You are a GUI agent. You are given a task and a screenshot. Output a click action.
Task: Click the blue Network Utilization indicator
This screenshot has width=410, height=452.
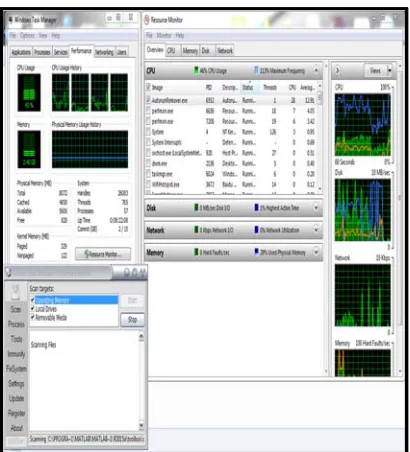256,230
